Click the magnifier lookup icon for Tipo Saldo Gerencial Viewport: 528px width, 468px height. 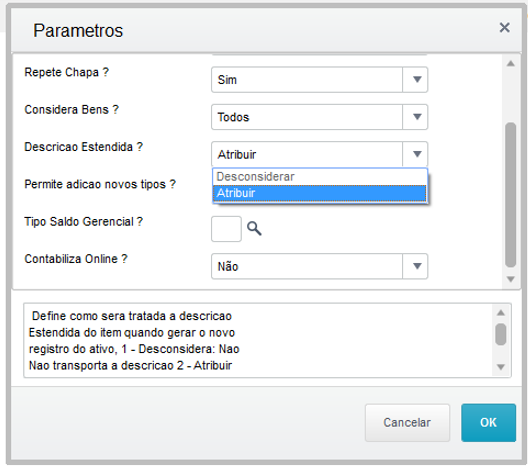tap(254, 229)
